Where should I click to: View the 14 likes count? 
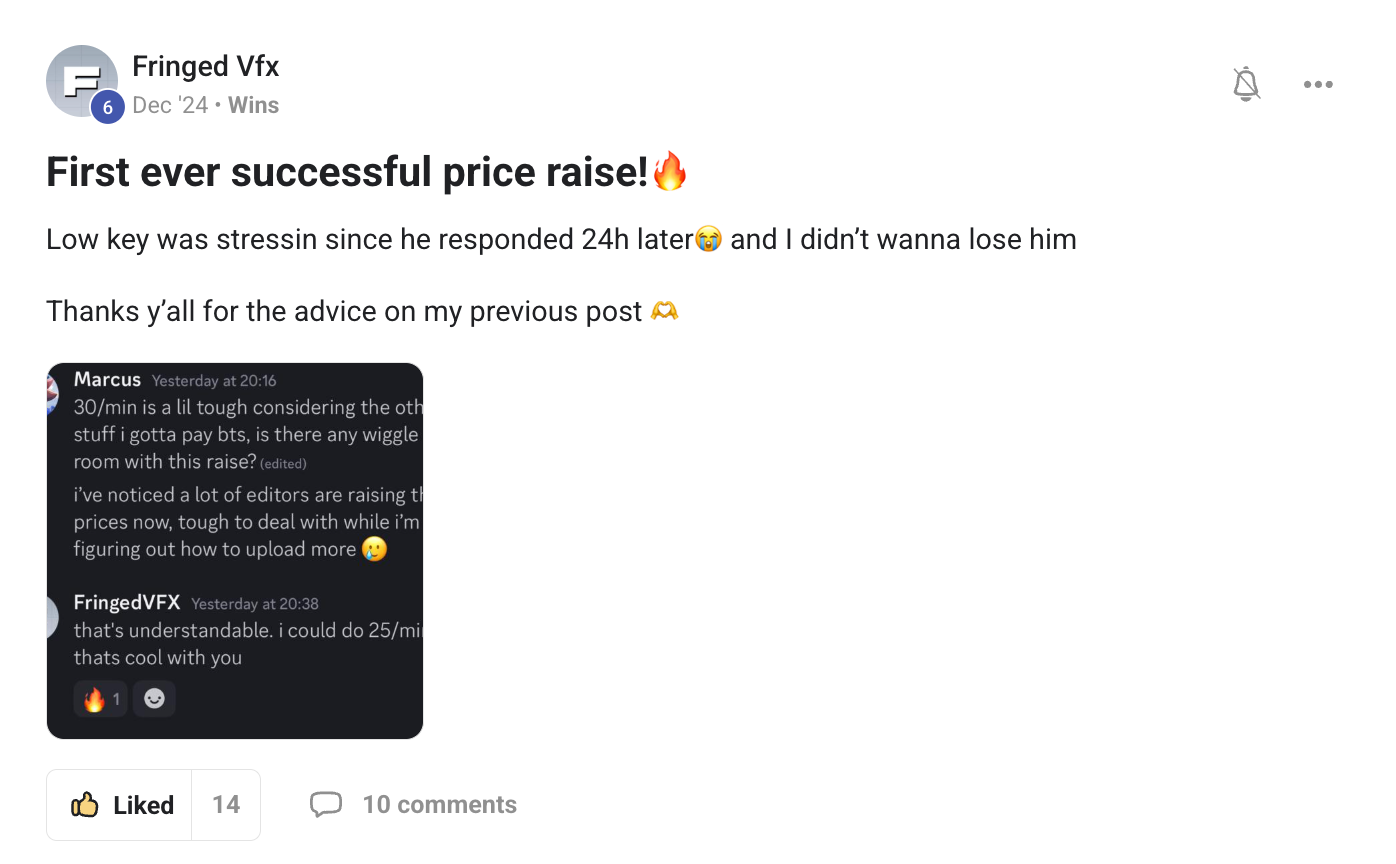coord(226,805)
